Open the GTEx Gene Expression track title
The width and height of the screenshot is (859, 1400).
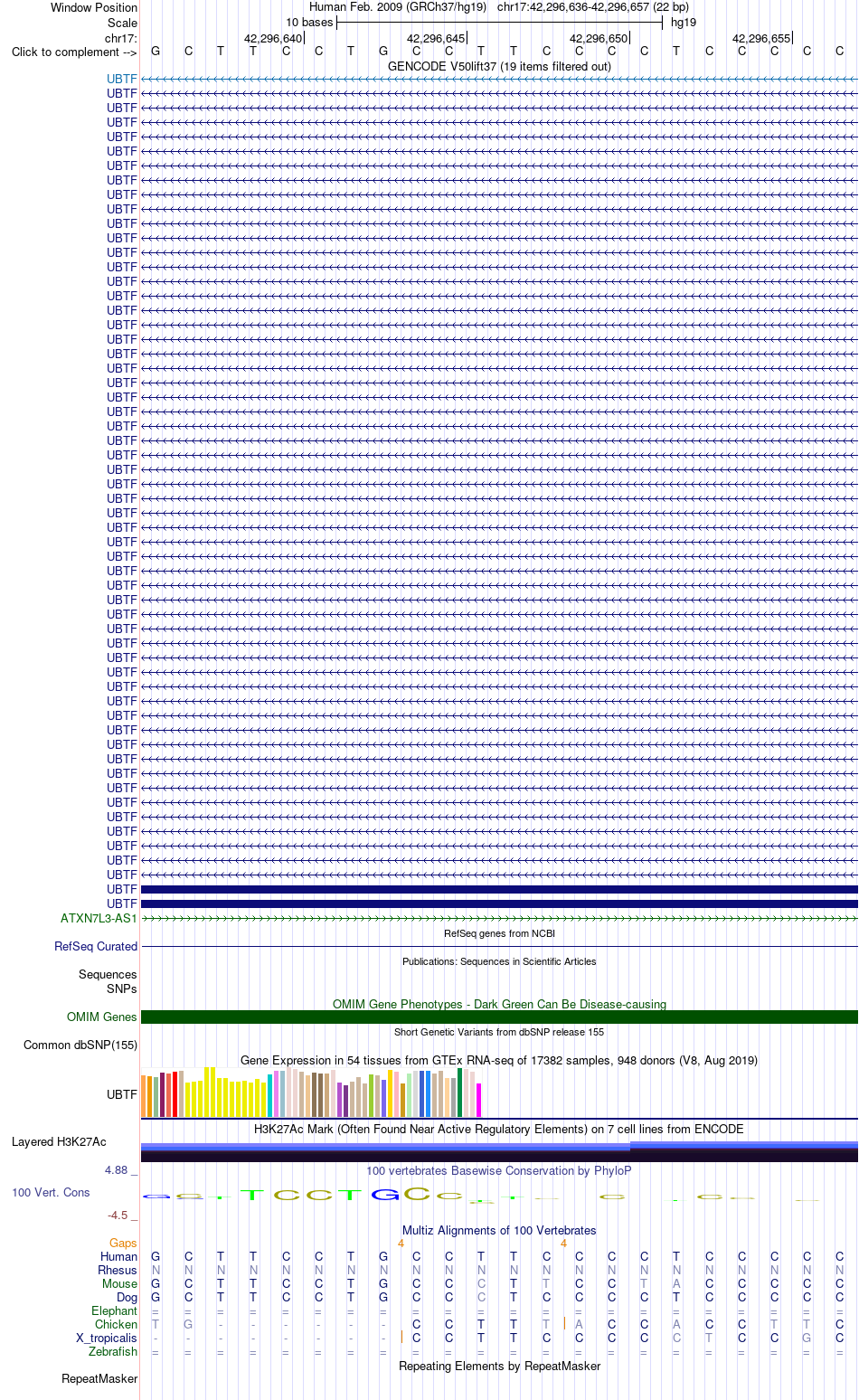[x=499, y=1060]
